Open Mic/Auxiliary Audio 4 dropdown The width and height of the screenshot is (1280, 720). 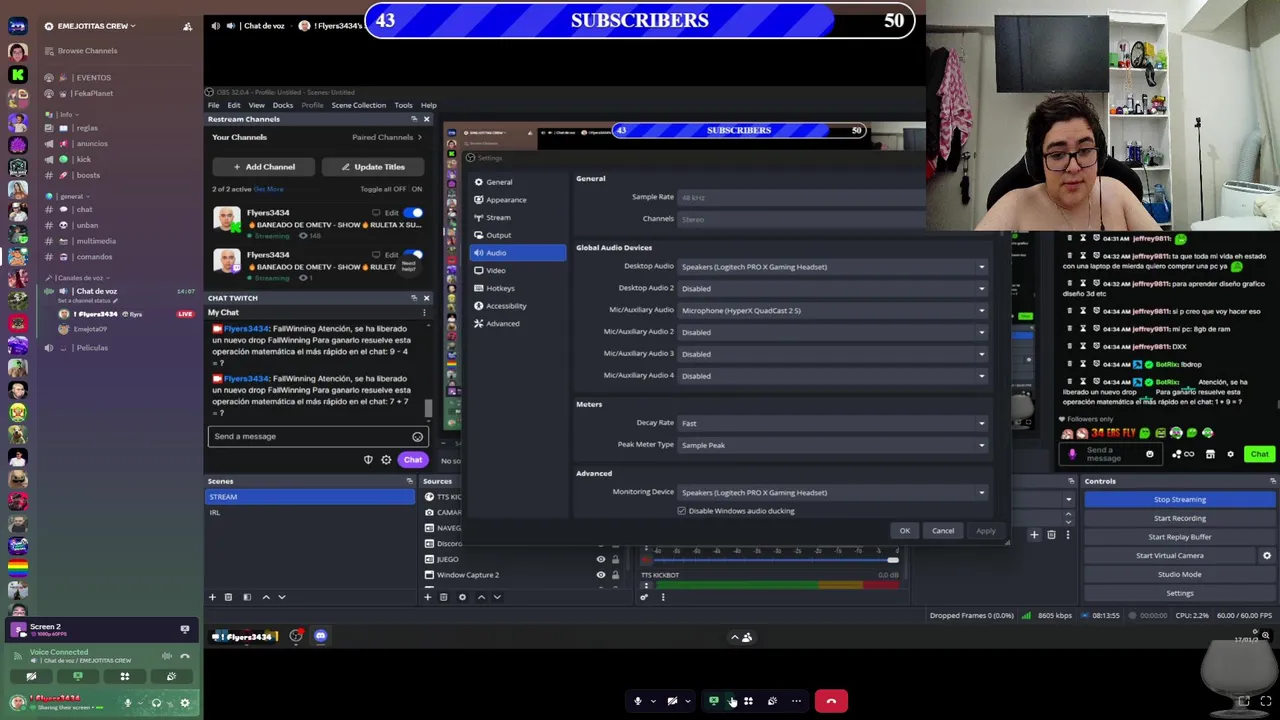[833, 376]
